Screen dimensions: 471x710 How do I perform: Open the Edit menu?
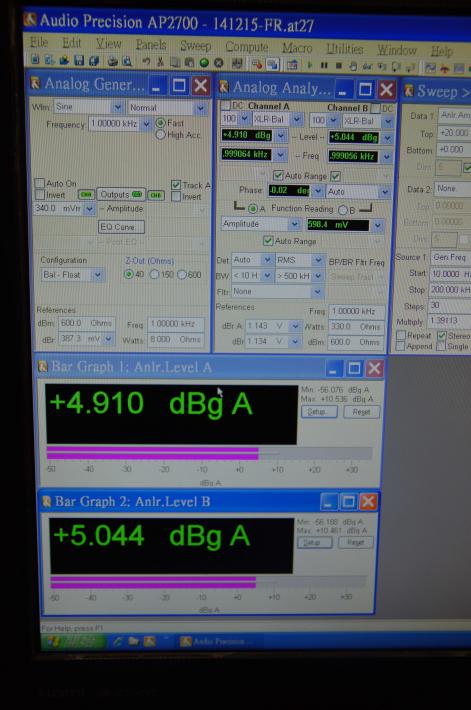click(x=72, y=43)
